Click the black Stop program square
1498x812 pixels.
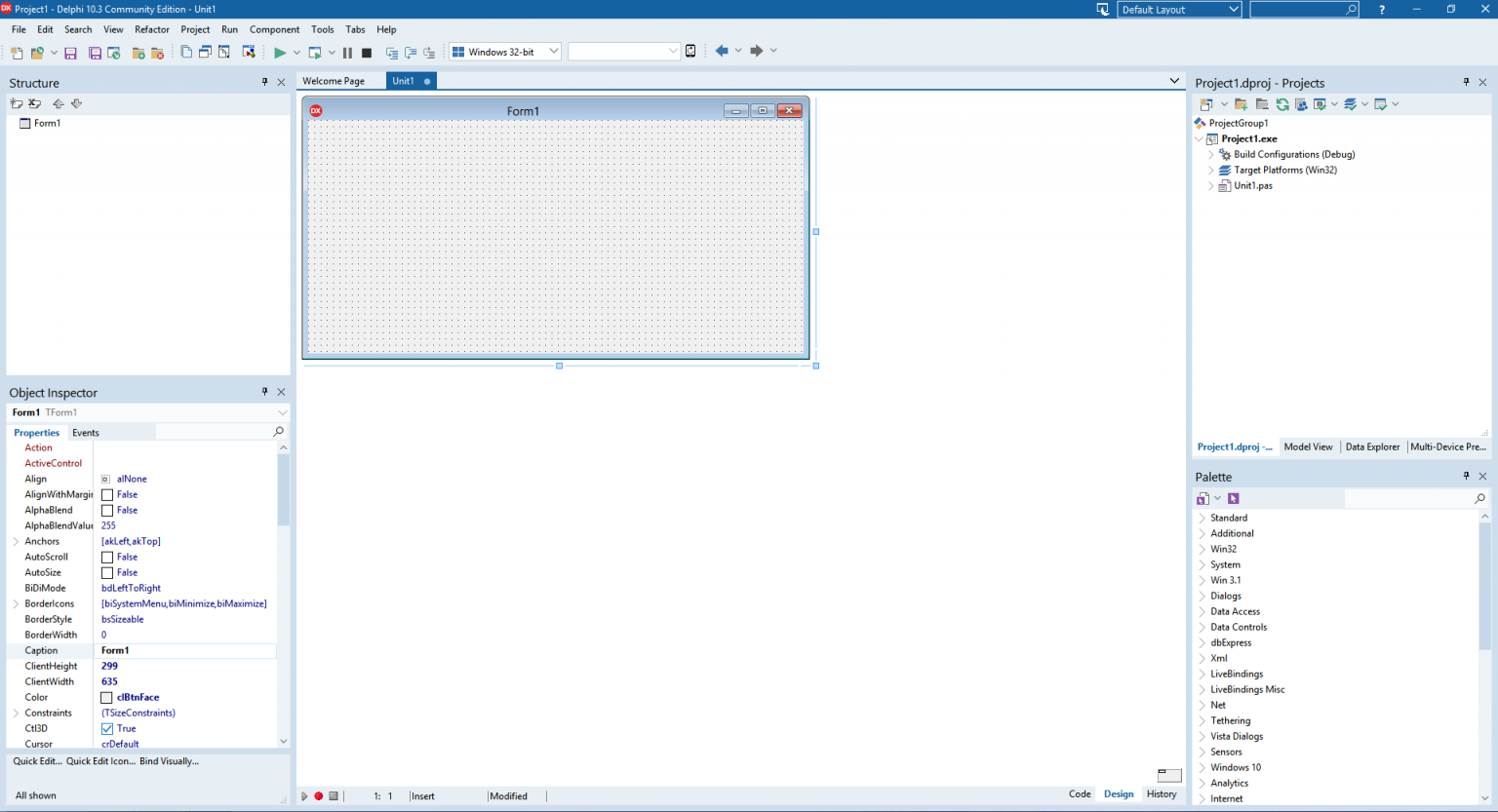click(367, 53)
